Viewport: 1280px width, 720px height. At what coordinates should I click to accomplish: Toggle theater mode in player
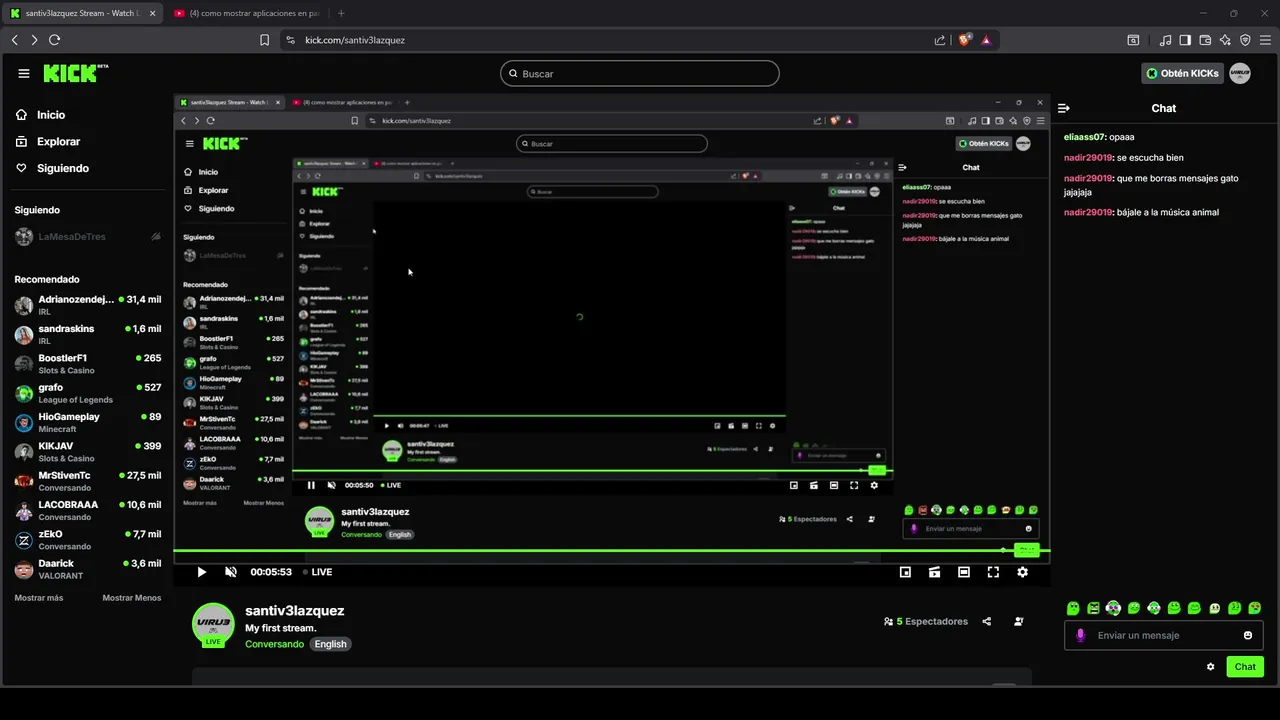pos(964,572)
